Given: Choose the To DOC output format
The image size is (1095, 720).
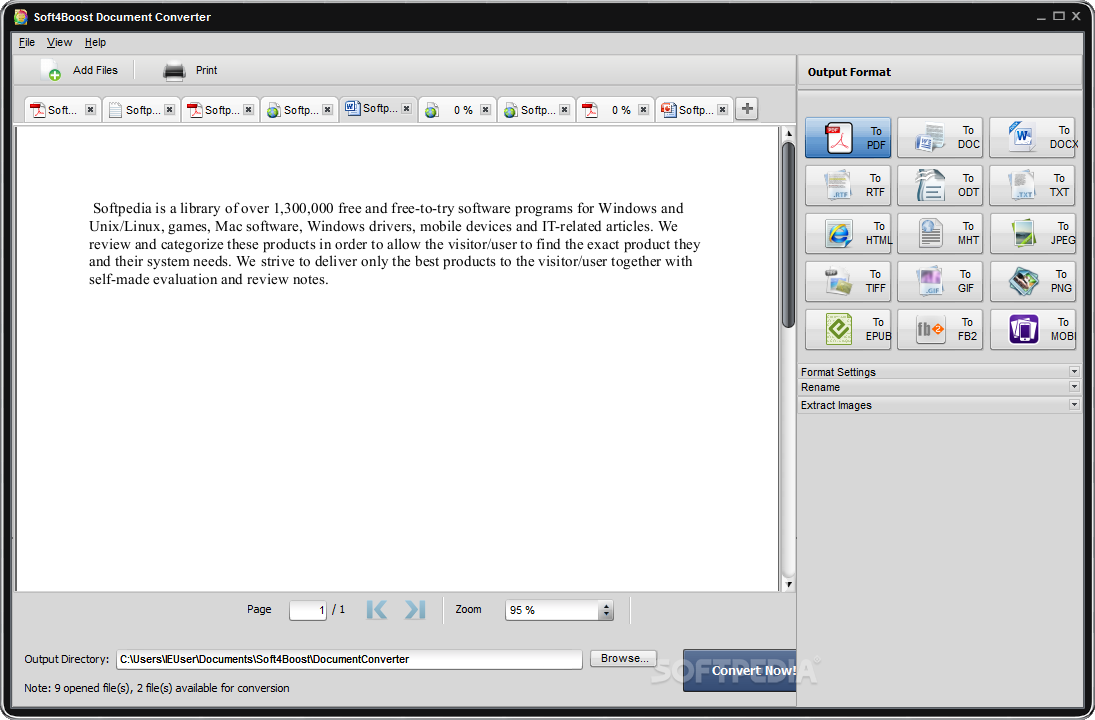Looking at the screenshot, I should [x=940, y=138].
